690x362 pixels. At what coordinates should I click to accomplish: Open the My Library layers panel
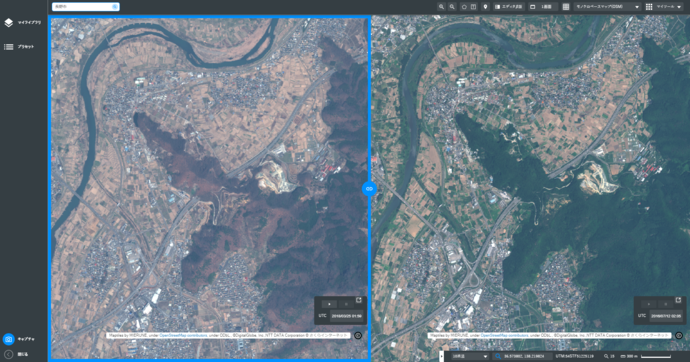pyautogui.click(x=22, y=22)
